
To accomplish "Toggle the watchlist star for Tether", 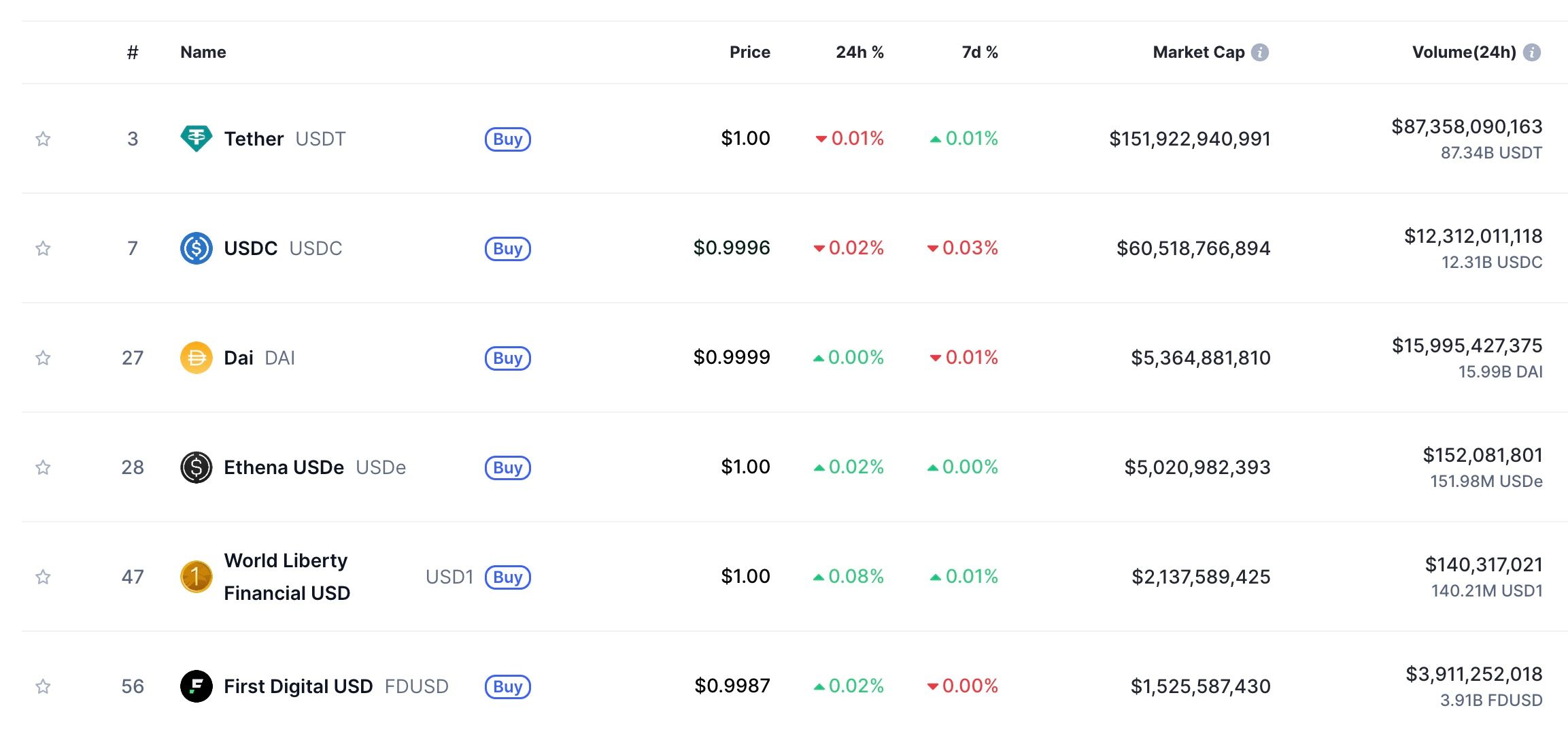I will click(43, 139).
